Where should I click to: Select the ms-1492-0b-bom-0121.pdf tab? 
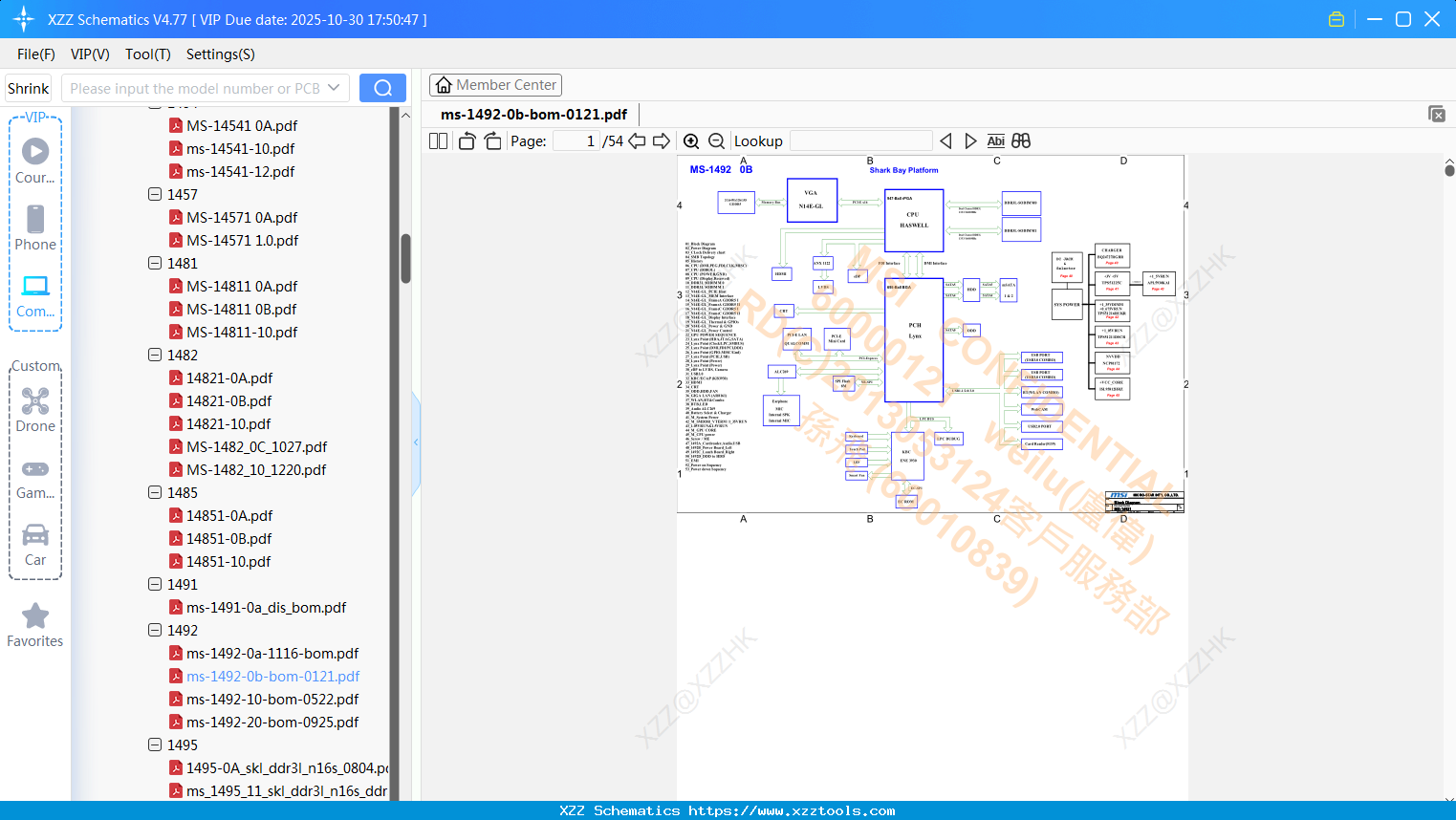[x=533, y=114]
